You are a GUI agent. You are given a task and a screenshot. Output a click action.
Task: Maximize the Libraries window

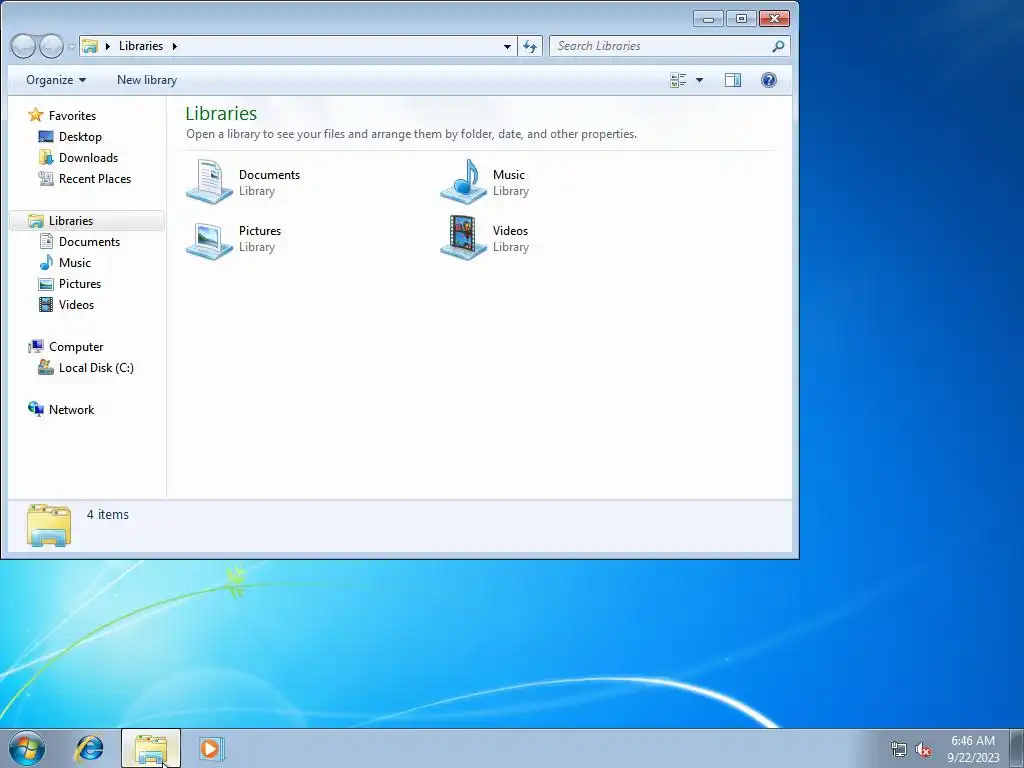coord(741,19)
